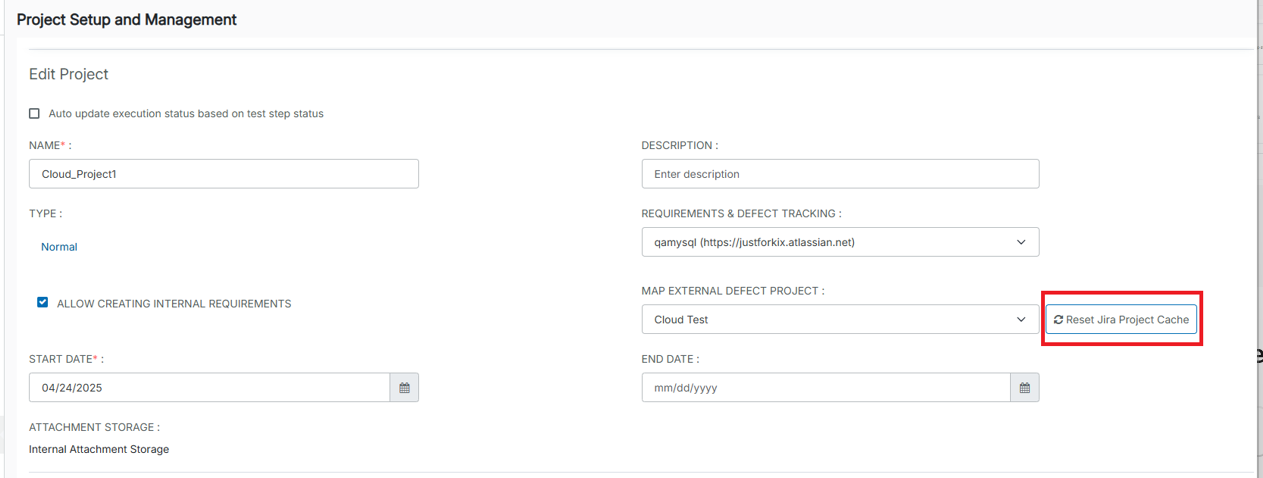1263x478 pixels.
Task: Click the End Date mm/dd/yyyy field
Action: [x=825, y=388]
